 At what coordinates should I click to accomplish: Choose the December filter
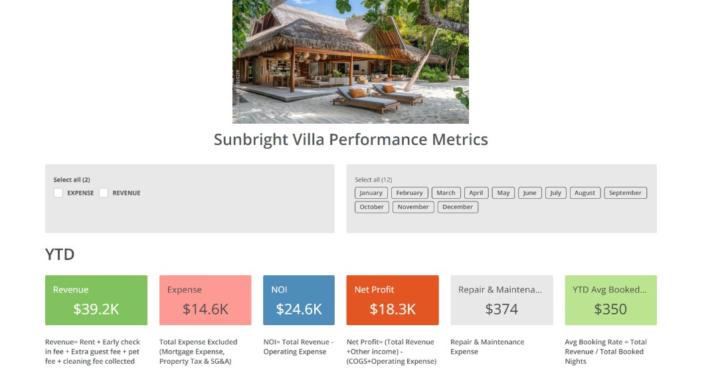point(458,207)
